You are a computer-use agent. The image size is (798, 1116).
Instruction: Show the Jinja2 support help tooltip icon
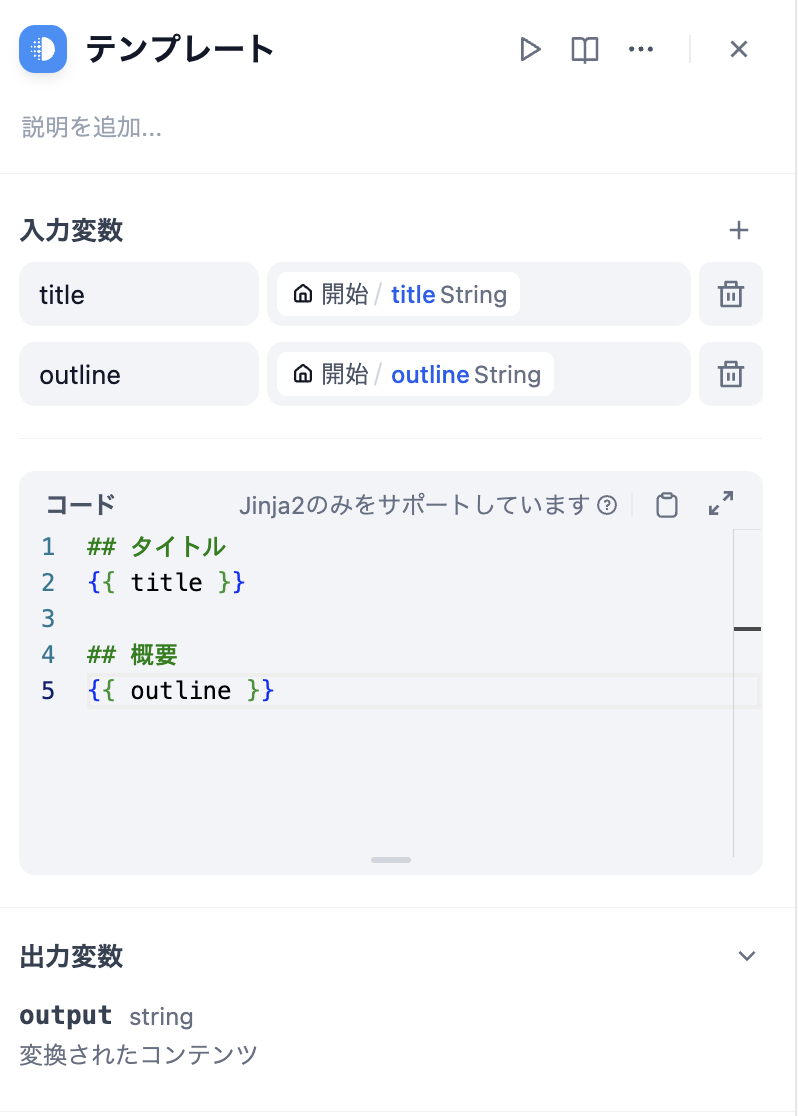point(607,505)
